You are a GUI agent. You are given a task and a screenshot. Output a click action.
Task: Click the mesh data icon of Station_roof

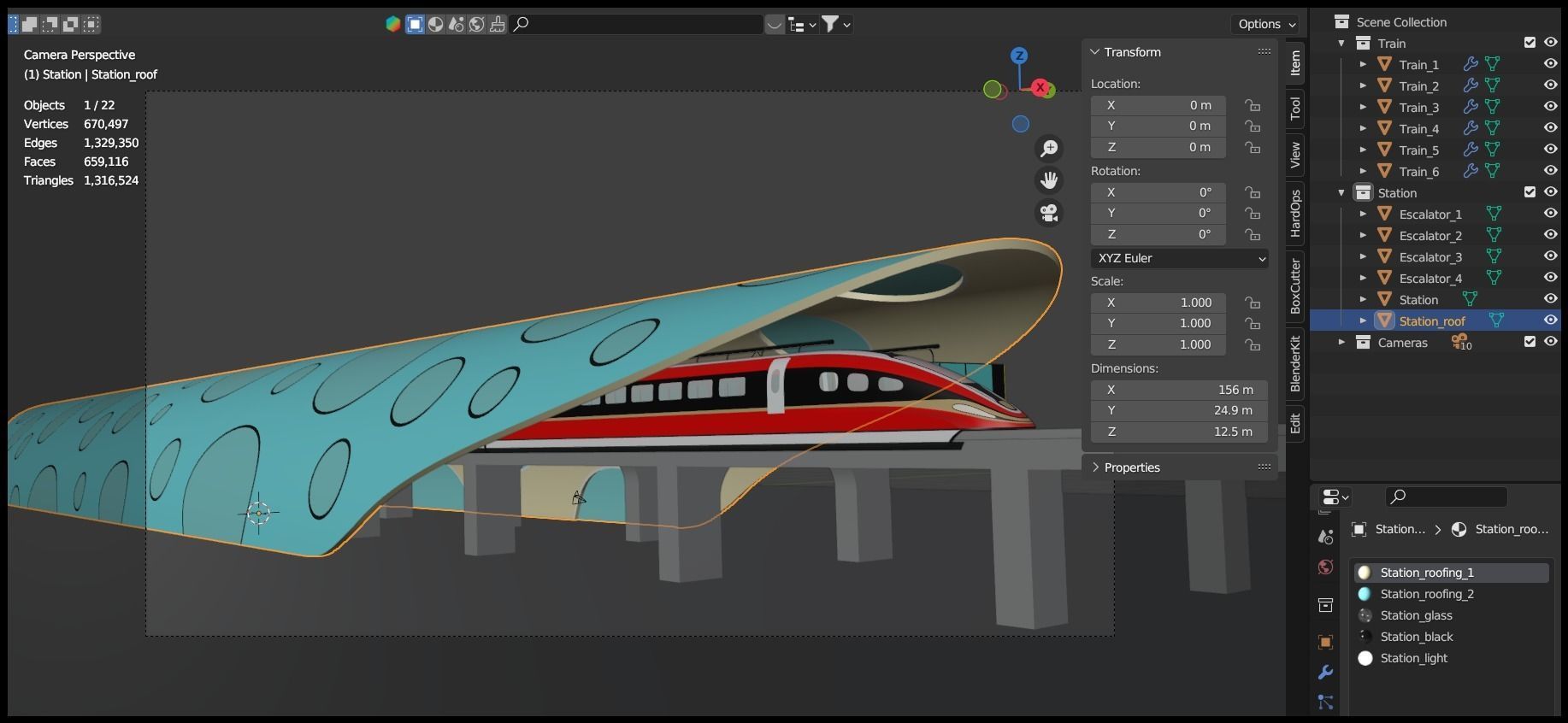[x=1496, y=320]
